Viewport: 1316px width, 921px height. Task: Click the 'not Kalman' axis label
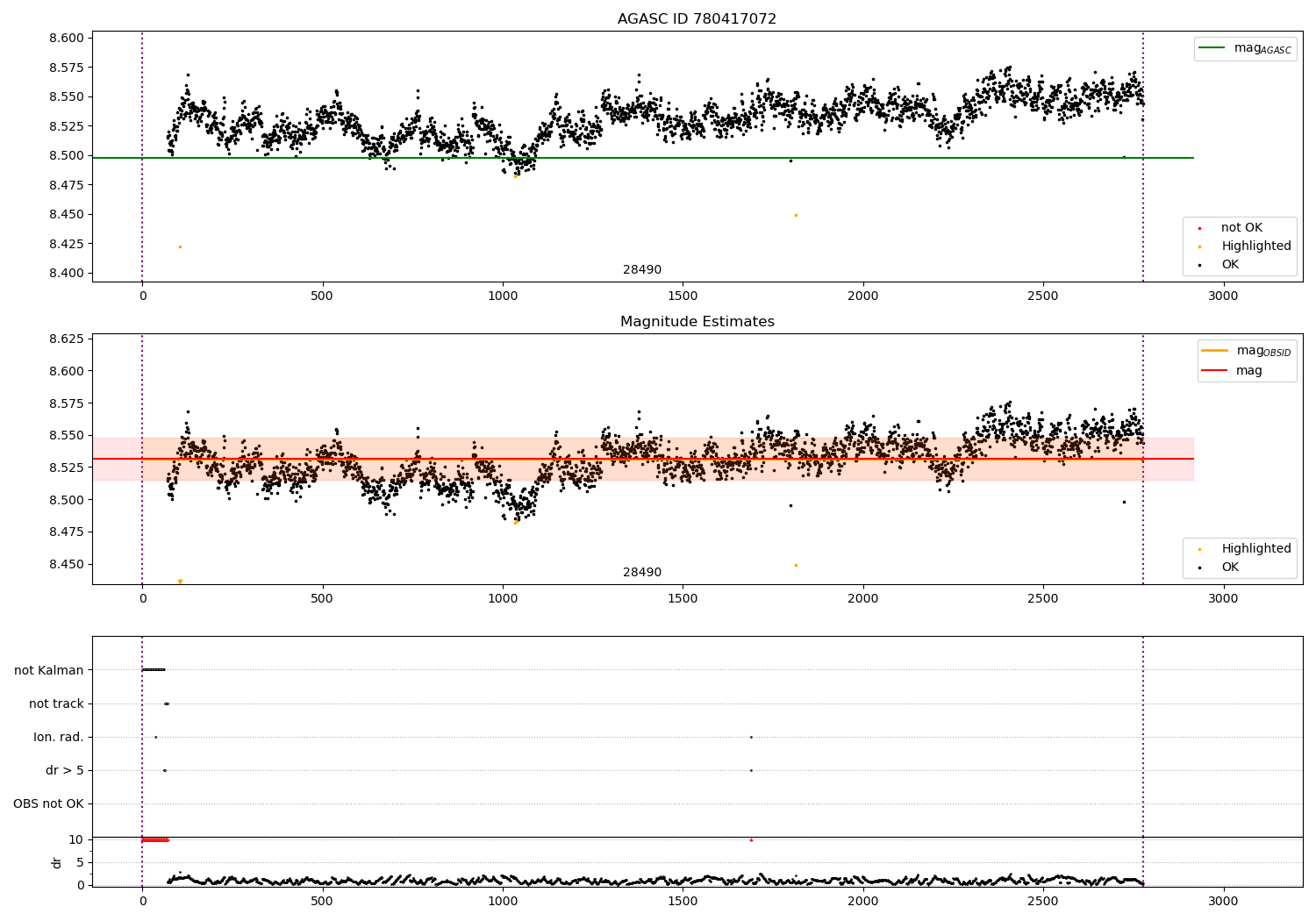click(x=49, y=670)
